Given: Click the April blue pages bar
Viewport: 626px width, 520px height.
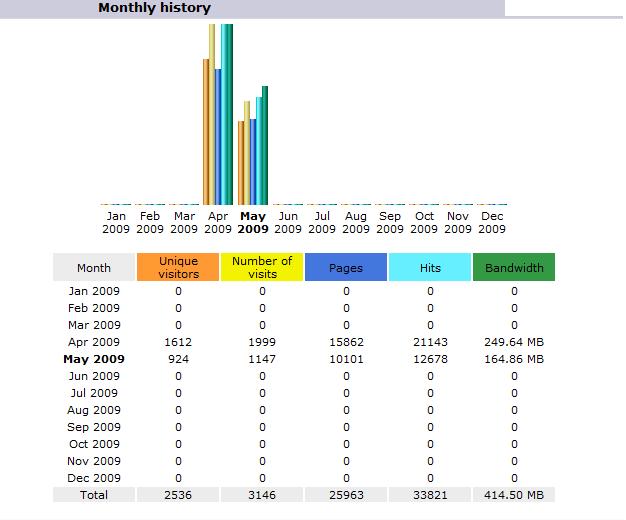Looking at the screenshot, I should click(x=218, y=137).
